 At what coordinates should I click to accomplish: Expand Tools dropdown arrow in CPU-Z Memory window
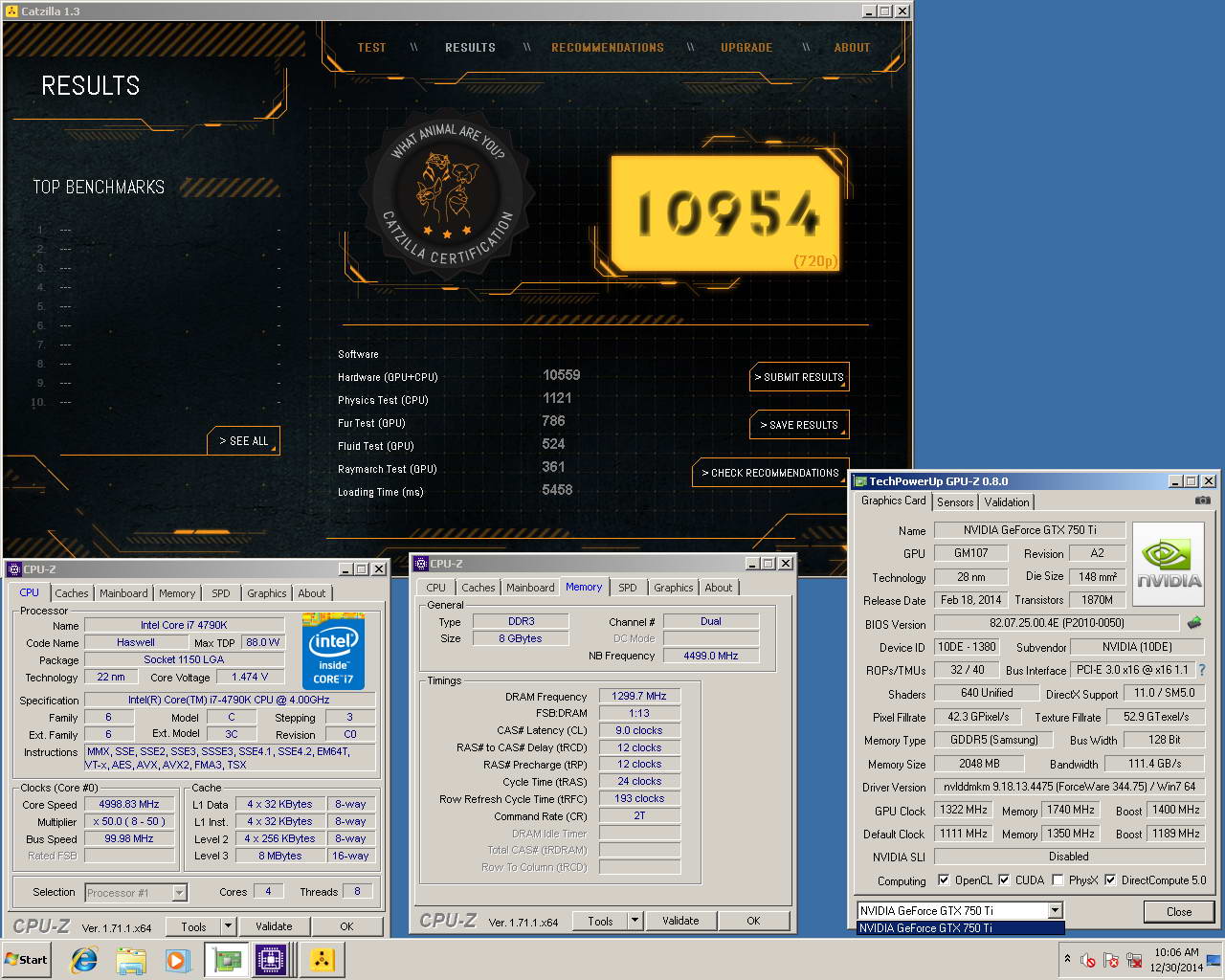click(635, 921)
